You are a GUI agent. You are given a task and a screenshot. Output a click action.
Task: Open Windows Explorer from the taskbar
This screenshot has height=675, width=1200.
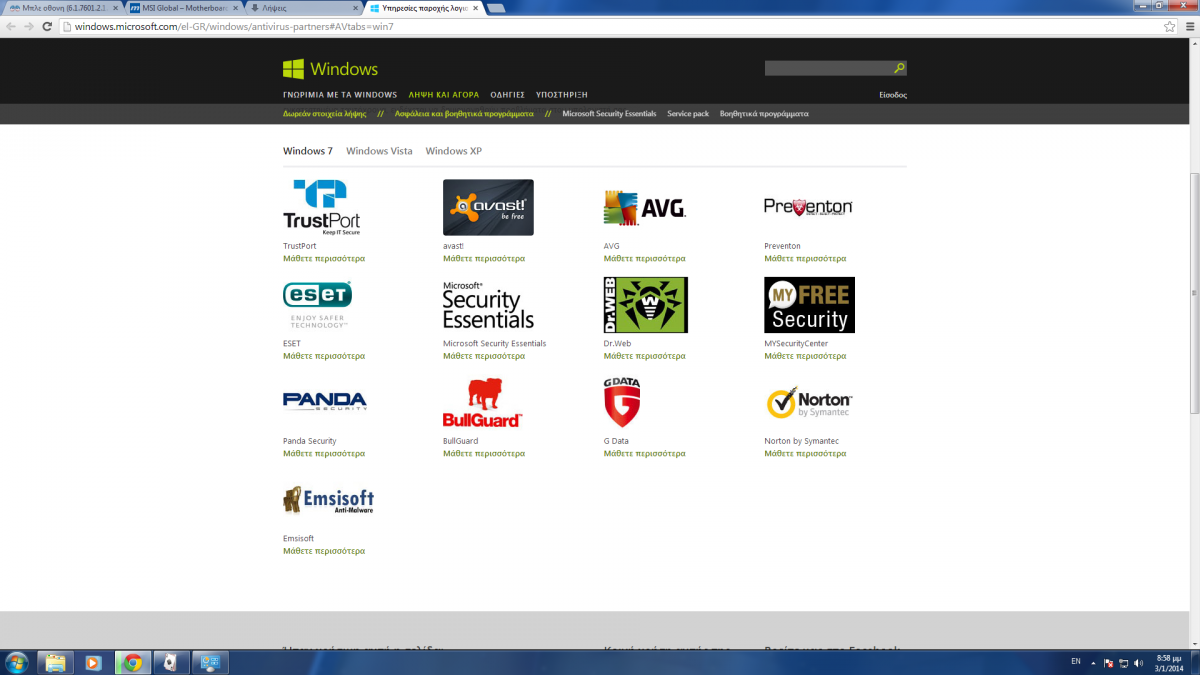pos(55,662)
